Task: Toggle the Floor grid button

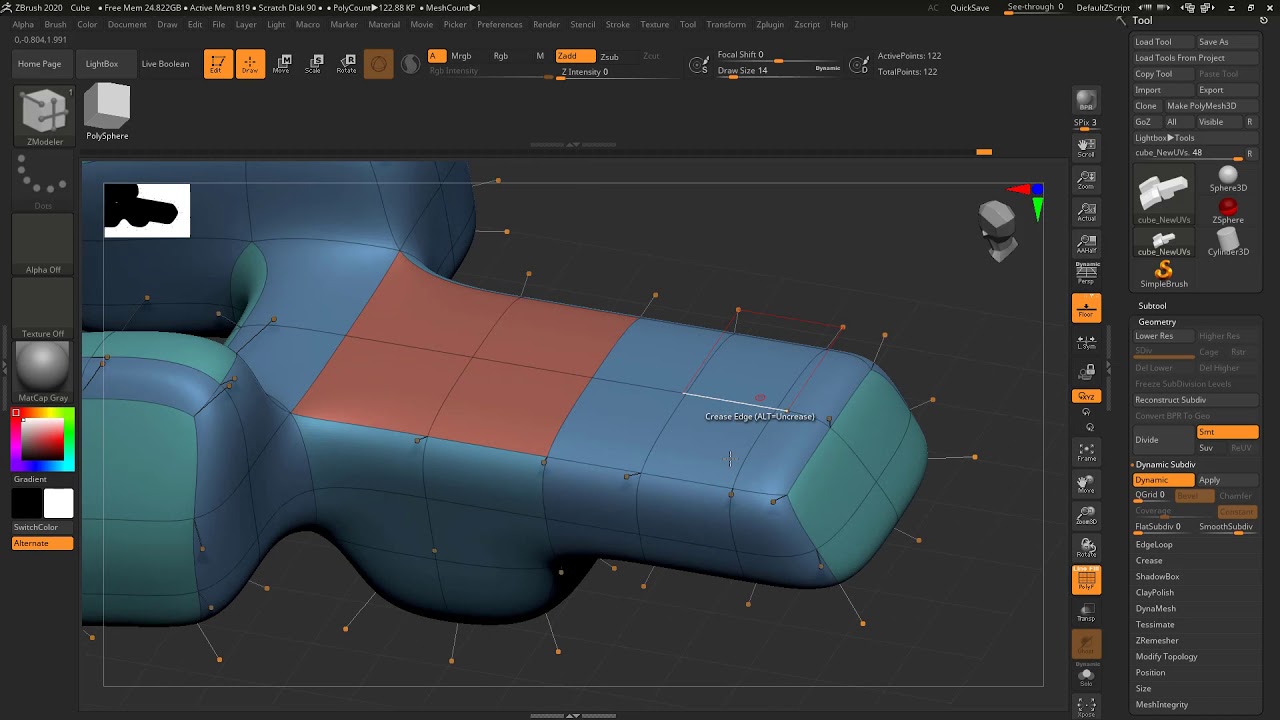Action: click(x=1086, y=308)
